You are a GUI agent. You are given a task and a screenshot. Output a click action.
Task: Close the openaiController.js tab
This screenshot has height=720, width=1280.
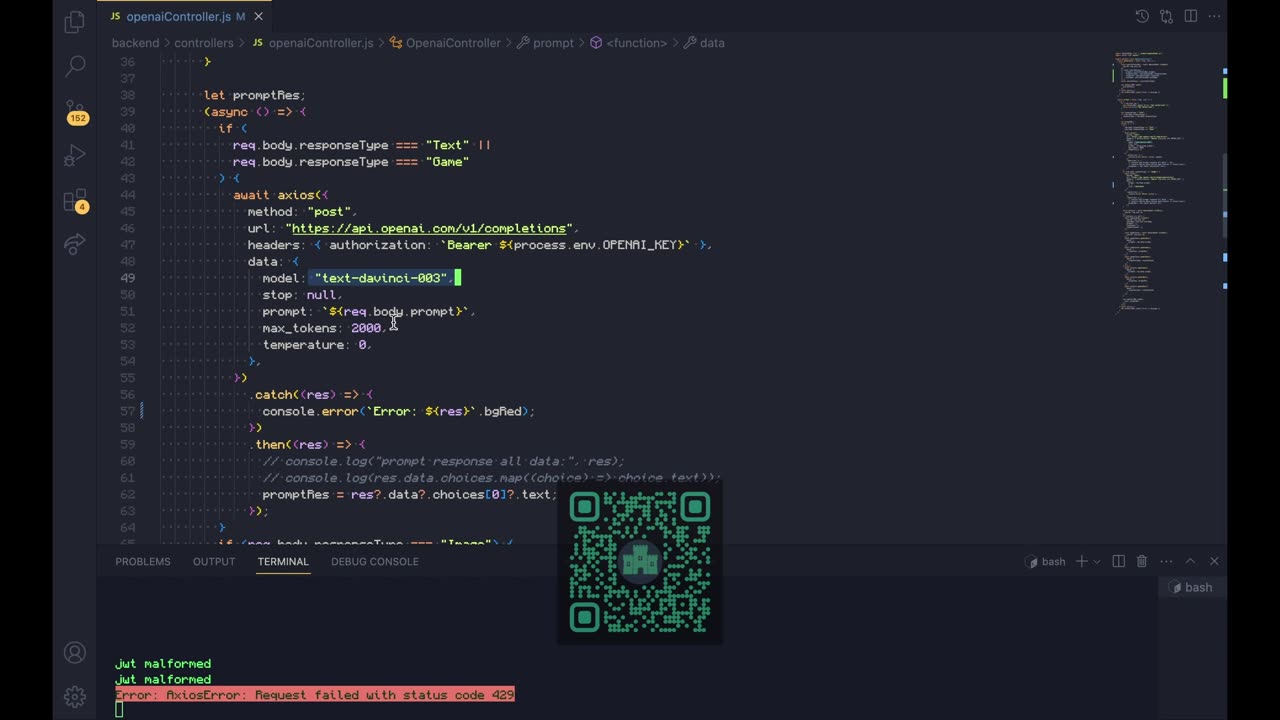(259, 17)
